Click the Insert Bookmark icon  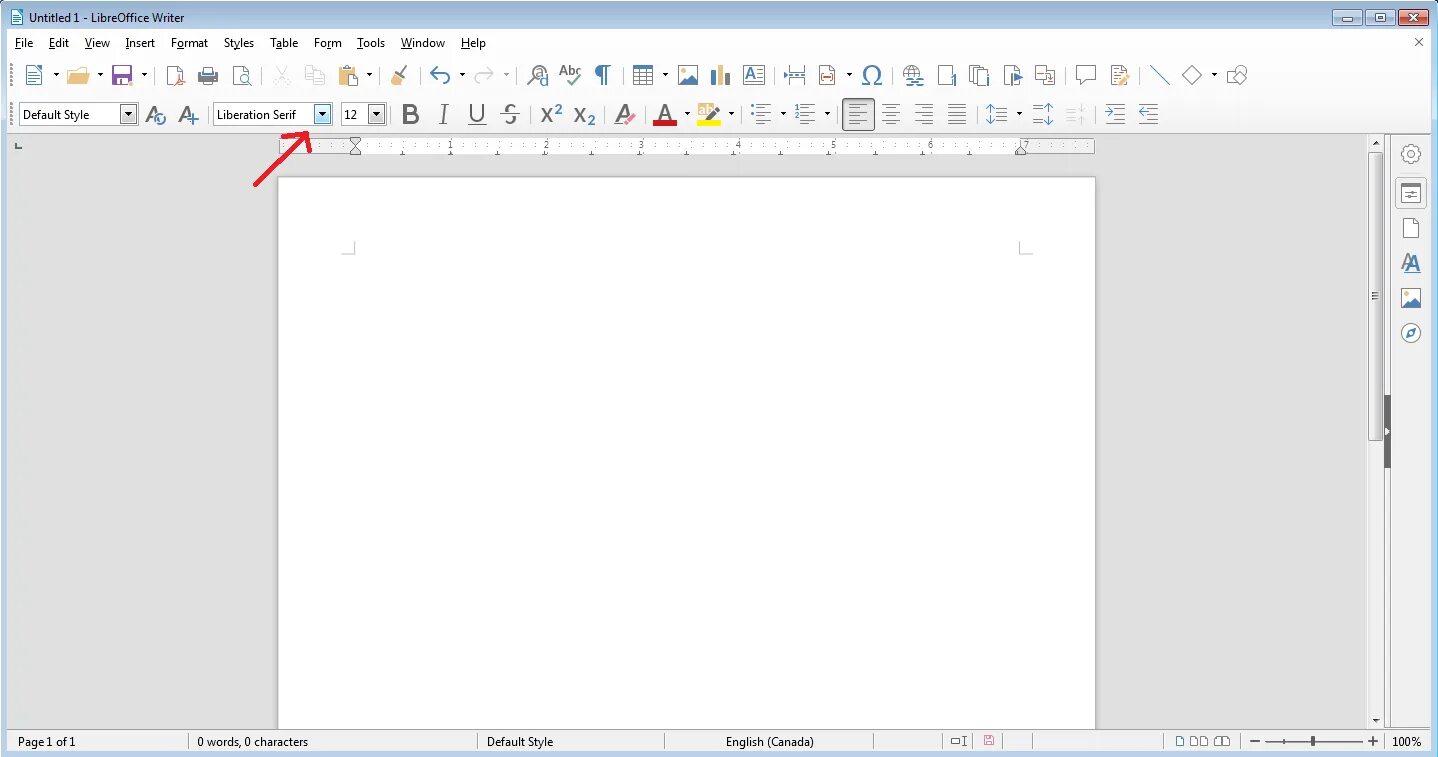coord(1012,75)
